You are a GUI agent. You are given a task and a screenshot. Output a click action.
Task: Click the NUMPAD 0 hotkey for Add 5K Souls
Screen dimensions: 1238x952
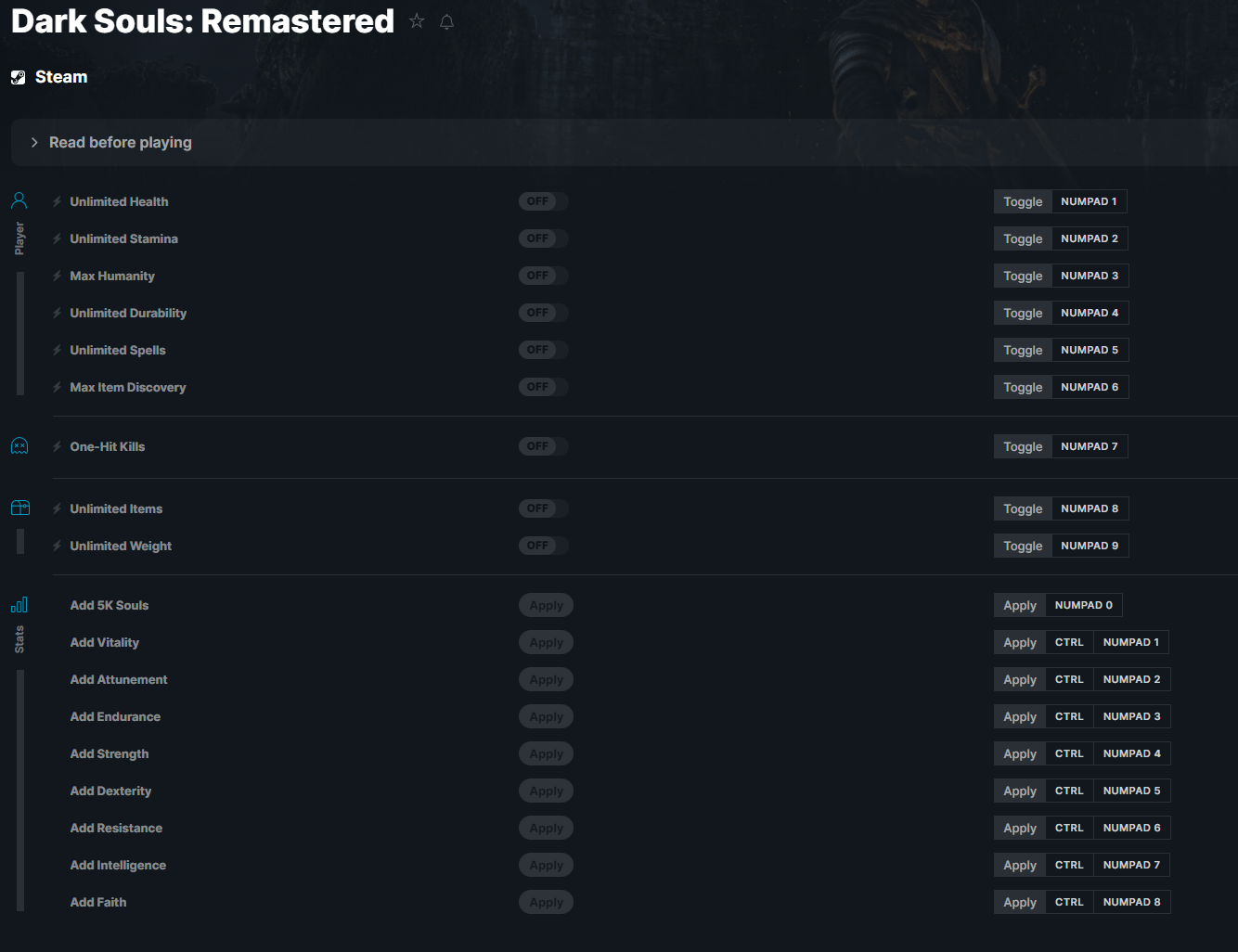pyautogui.click(x=1084, y=605)
